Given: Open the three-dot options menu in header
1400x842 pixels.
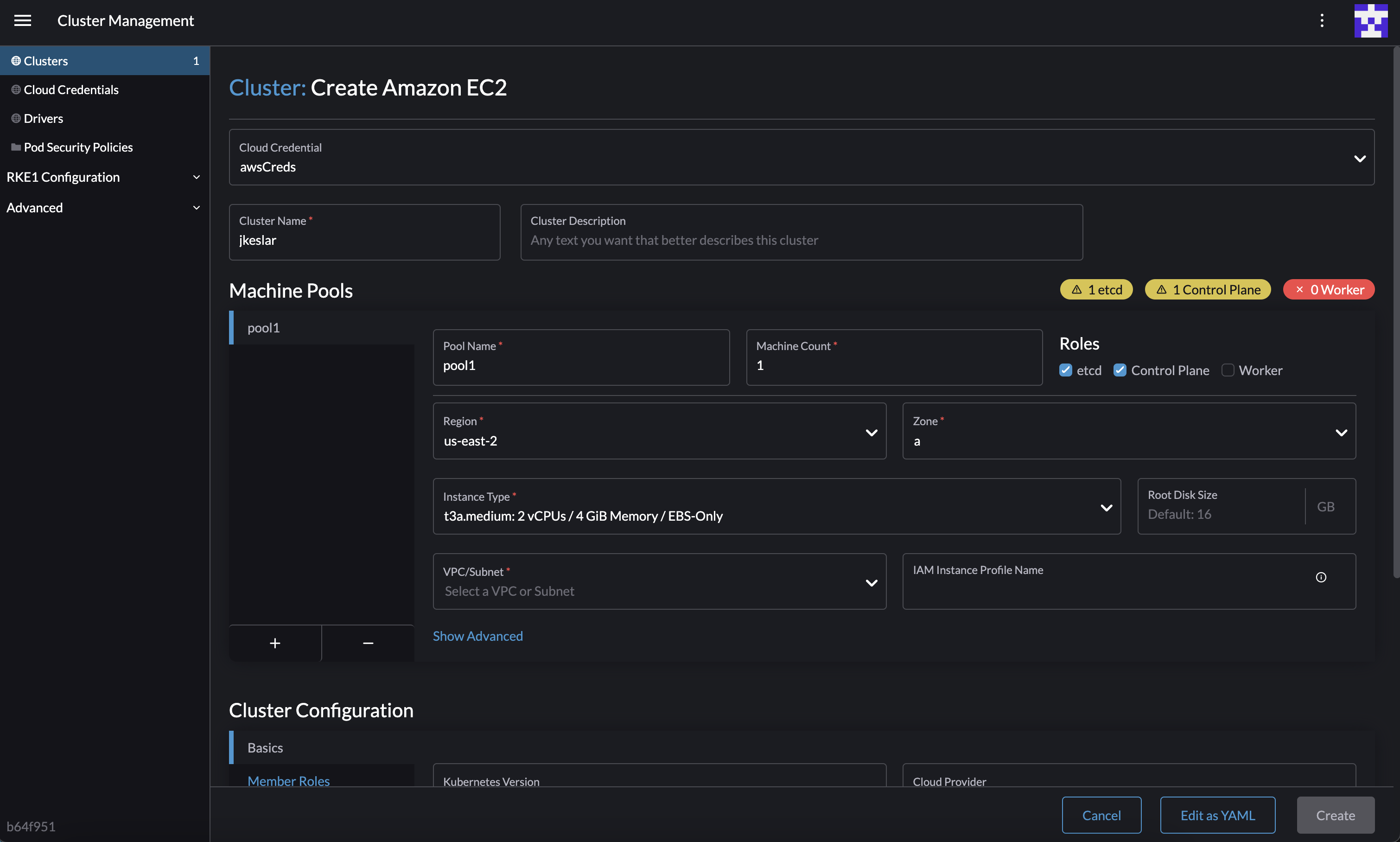Looking at the screenshot, I should pyautogui.click(x=1322, y=20).
